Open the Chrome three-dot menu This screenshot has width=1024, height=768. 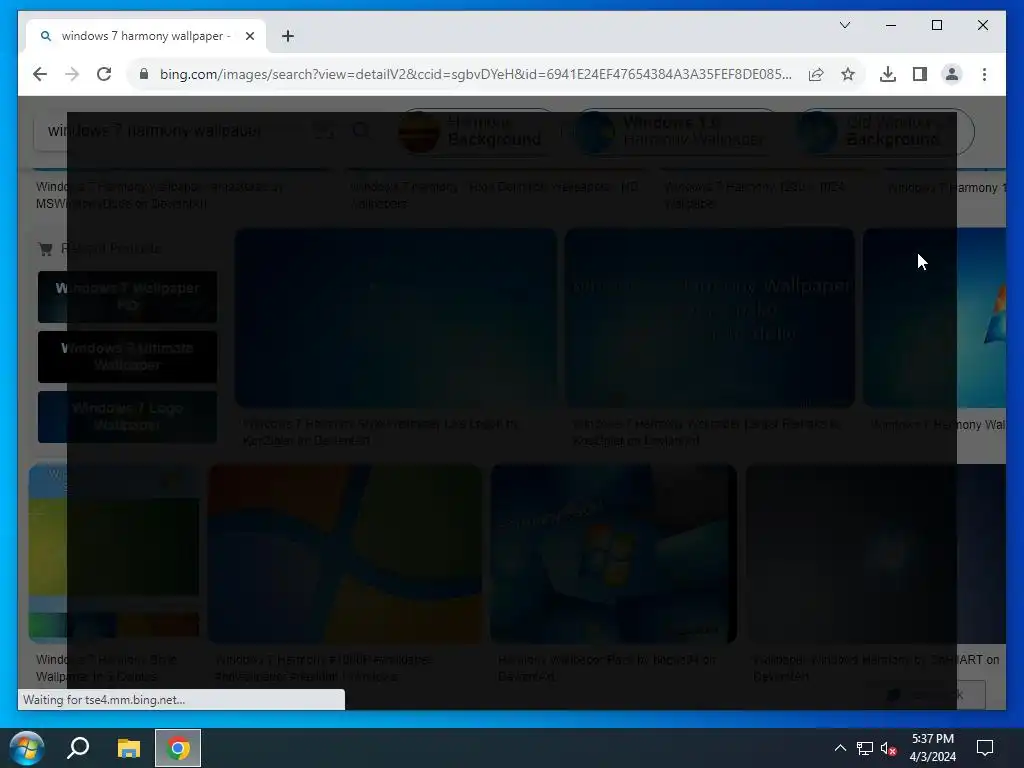coord(984,74)
